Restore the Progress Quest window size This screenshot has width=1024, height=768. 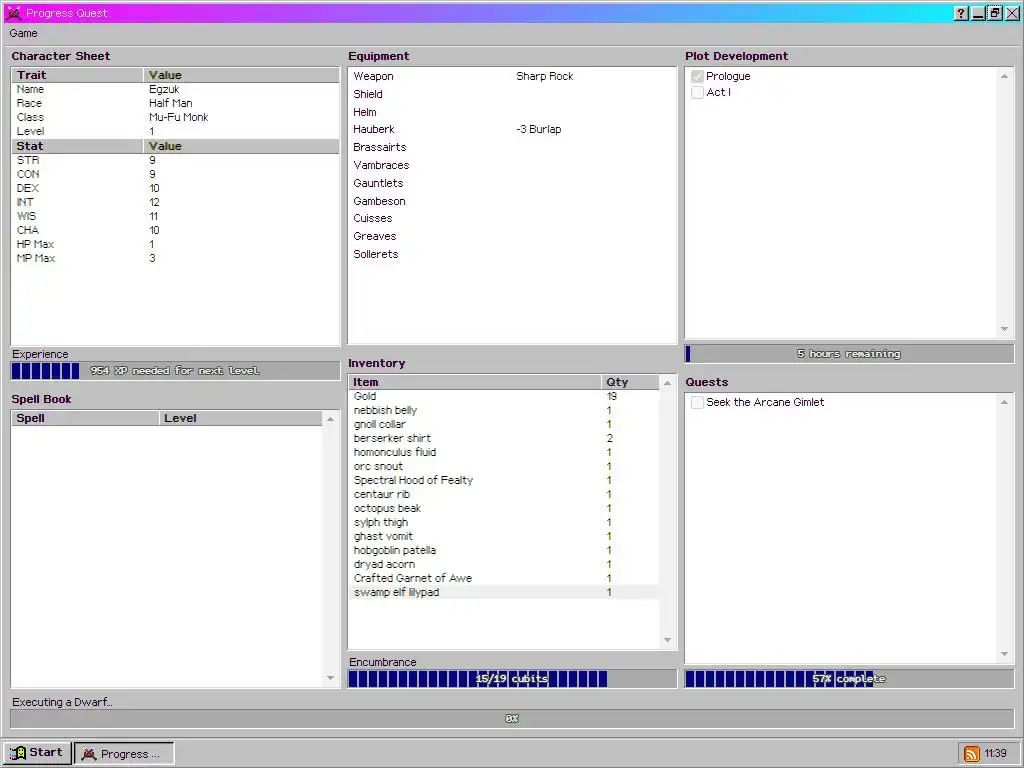[x=995, y=13]
